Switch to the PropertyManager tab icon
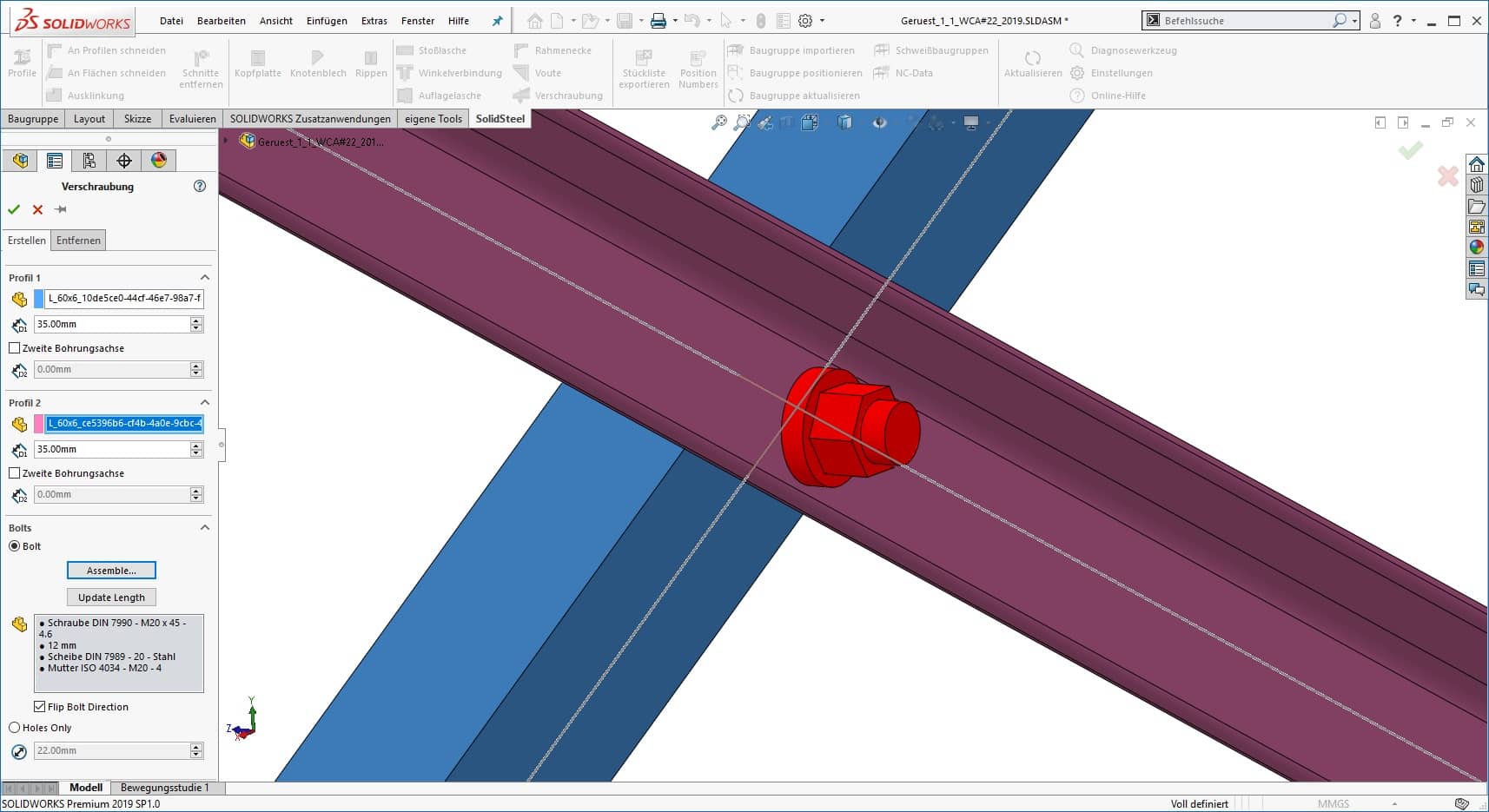Image resolution: width=1489 pixels, height=812 pixels. (x=55, y=161)
